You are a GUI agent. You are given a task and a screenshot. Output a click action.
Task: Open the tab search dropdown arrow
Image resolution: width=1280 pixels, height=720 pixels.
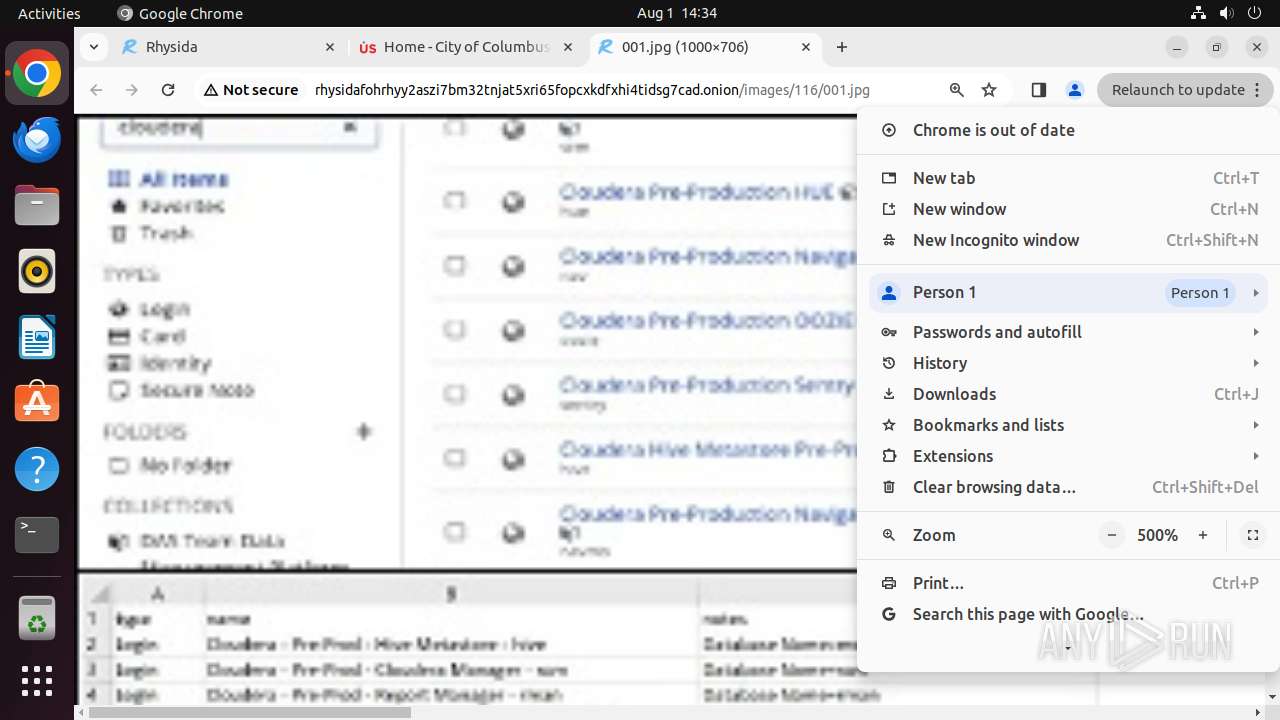93,47
